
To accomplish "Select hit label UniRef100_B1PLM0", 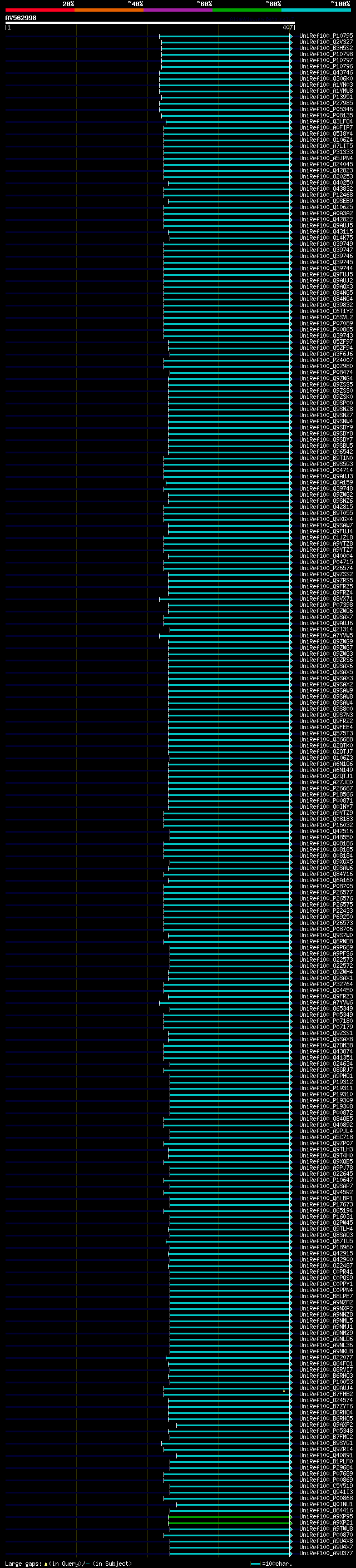I will [326, 1461].
